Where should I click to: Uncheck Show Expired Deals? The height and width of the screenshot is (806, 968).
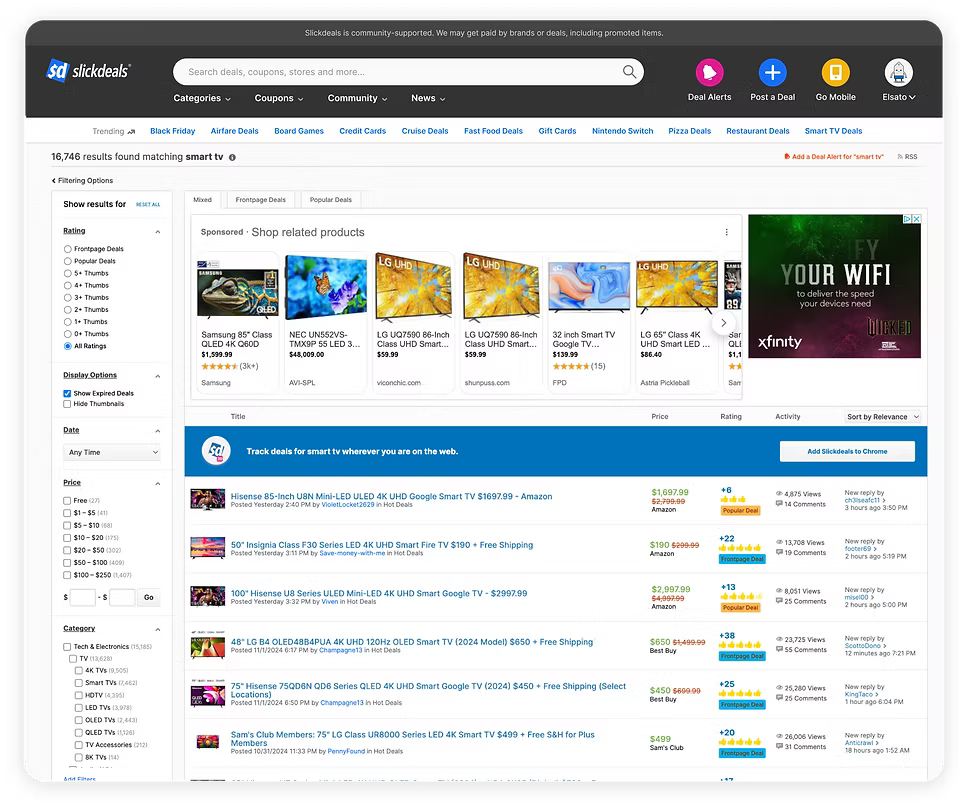click(67, 394)
